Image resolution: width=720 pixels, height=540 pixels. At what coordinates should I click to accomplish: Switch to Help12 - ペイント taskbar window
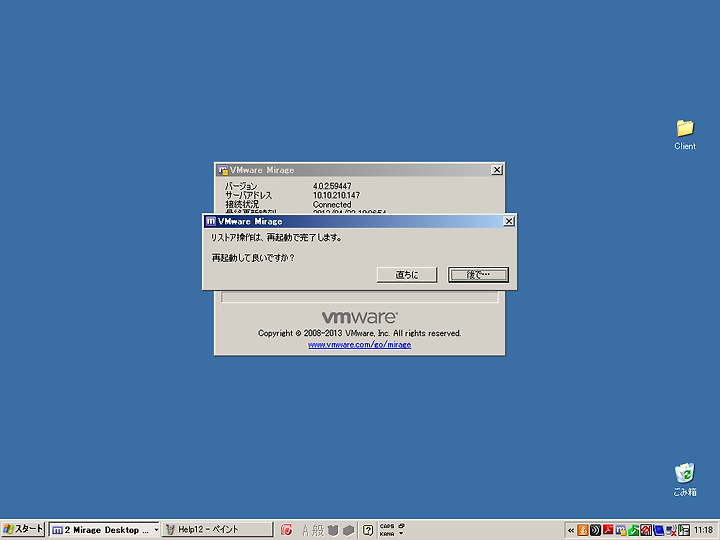click(217, 530)
